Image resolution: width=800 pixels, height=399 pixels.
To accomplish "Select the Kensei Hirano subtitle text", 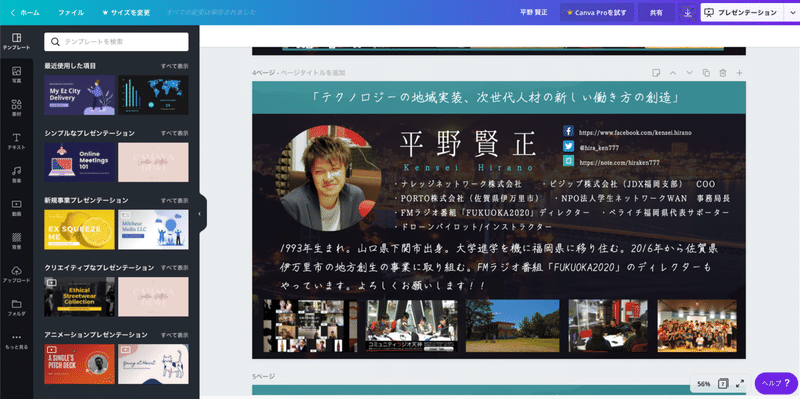I will pos(467,167).
